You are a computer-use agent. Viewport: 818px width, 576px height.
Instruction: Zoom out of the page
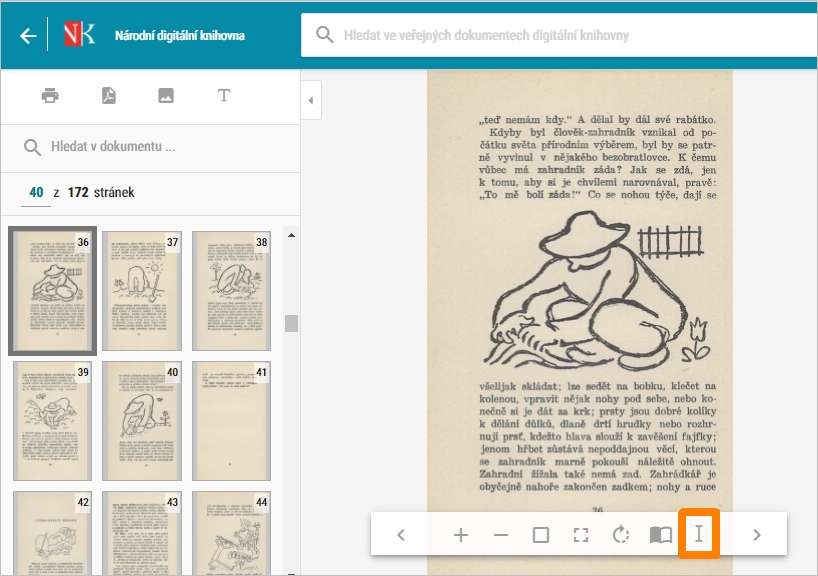point(501,535)
